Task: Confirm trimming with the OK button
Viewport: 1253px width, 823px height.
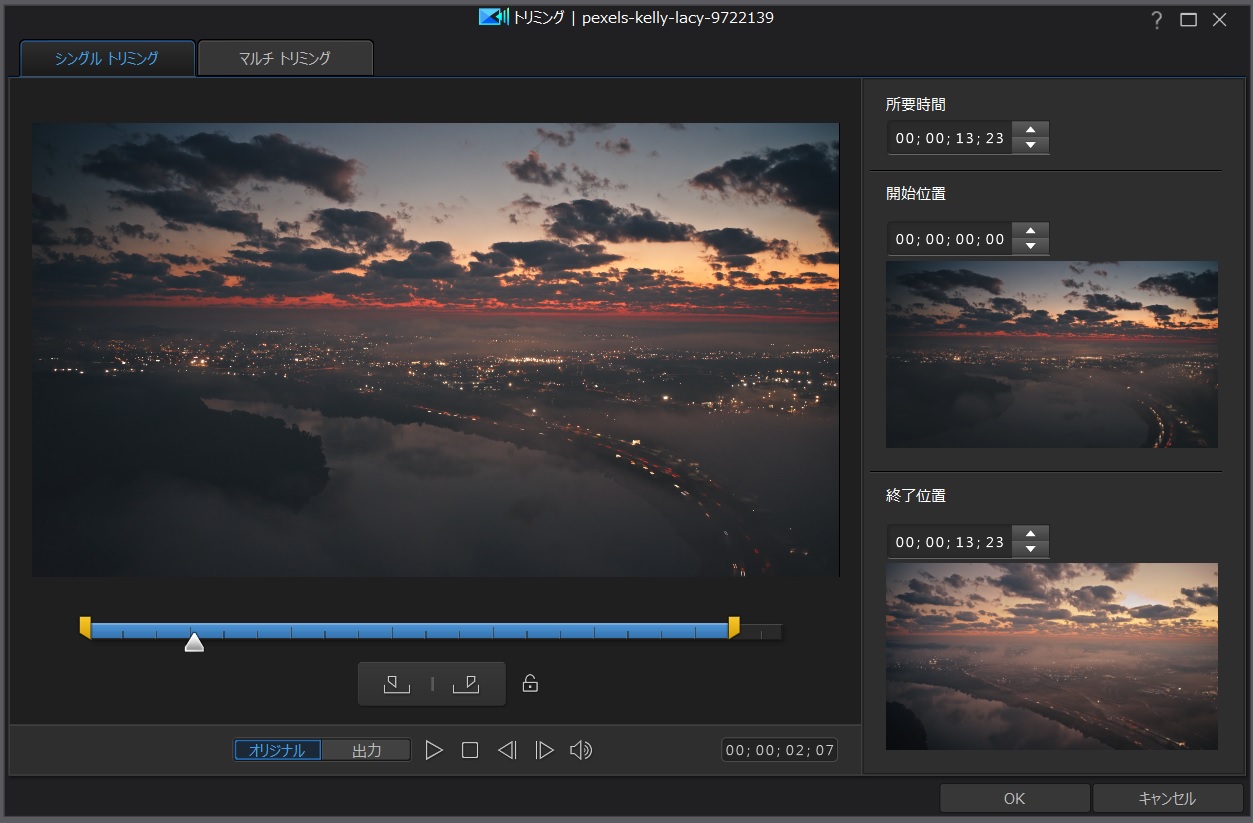Action: click(1014, 798)
